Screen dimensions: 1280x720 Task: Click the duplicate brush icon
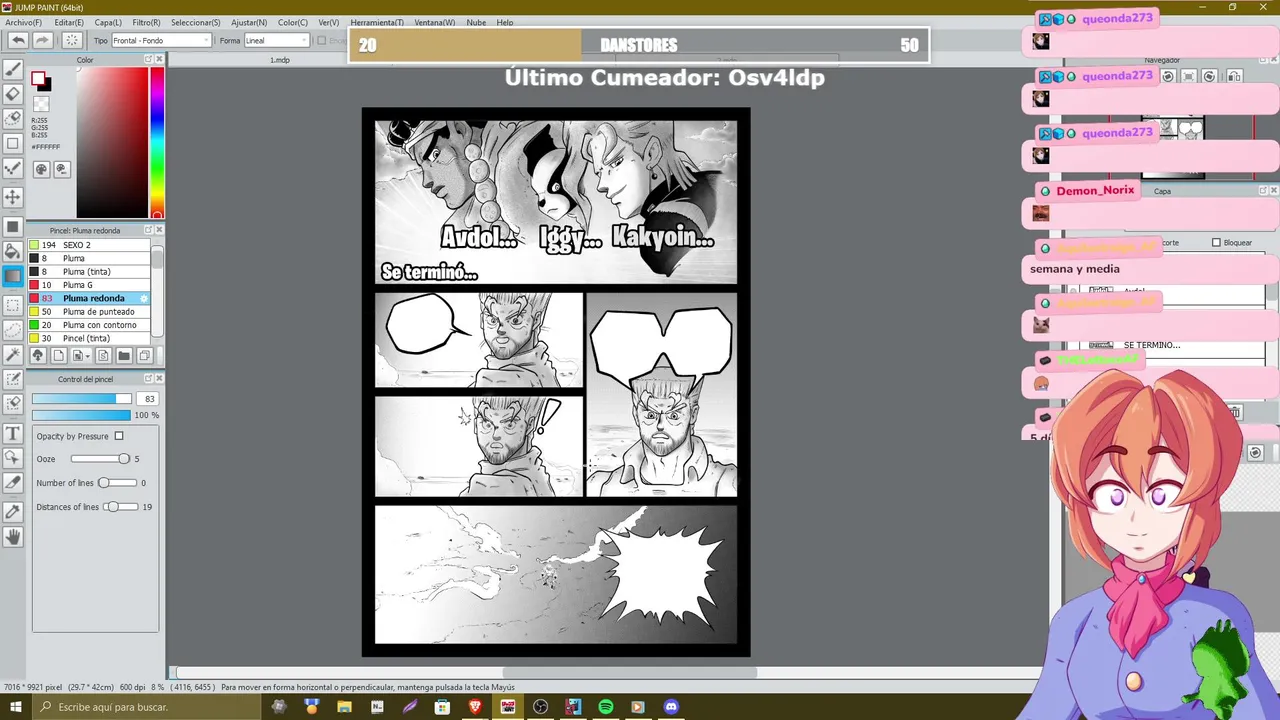click(145, 356)
